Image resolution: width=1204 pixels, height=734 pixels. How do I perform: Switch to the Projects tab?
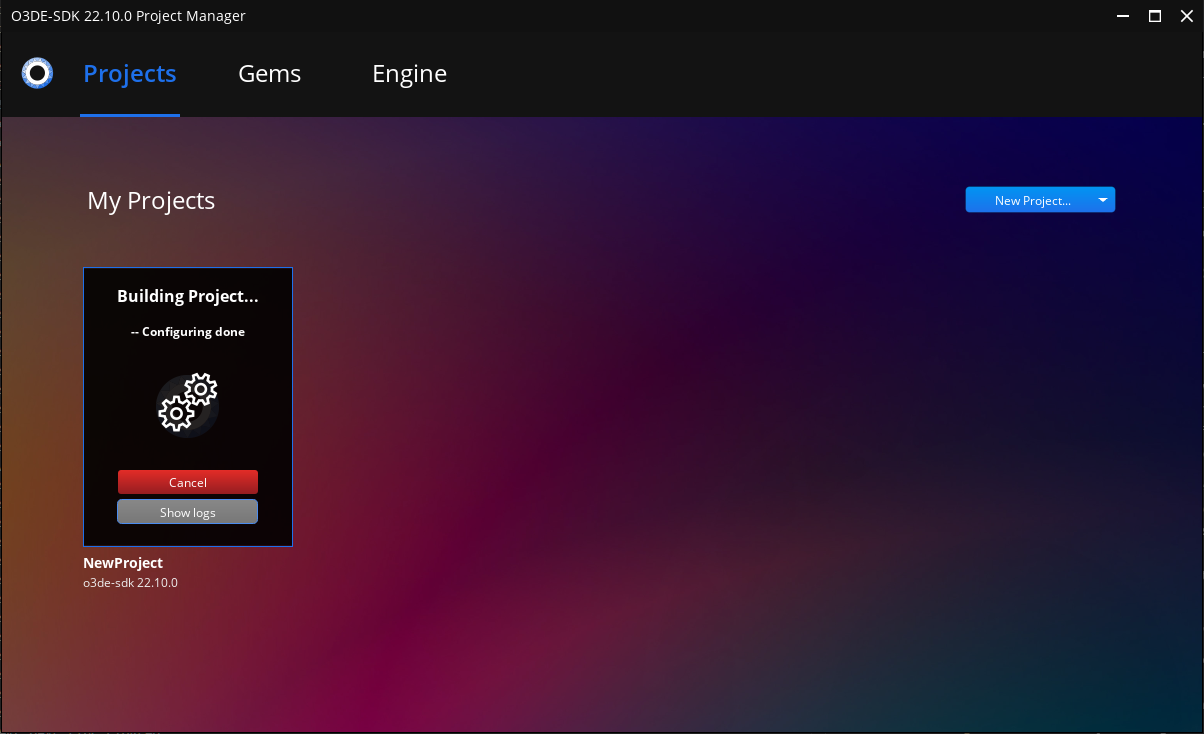tap(130, 74)
